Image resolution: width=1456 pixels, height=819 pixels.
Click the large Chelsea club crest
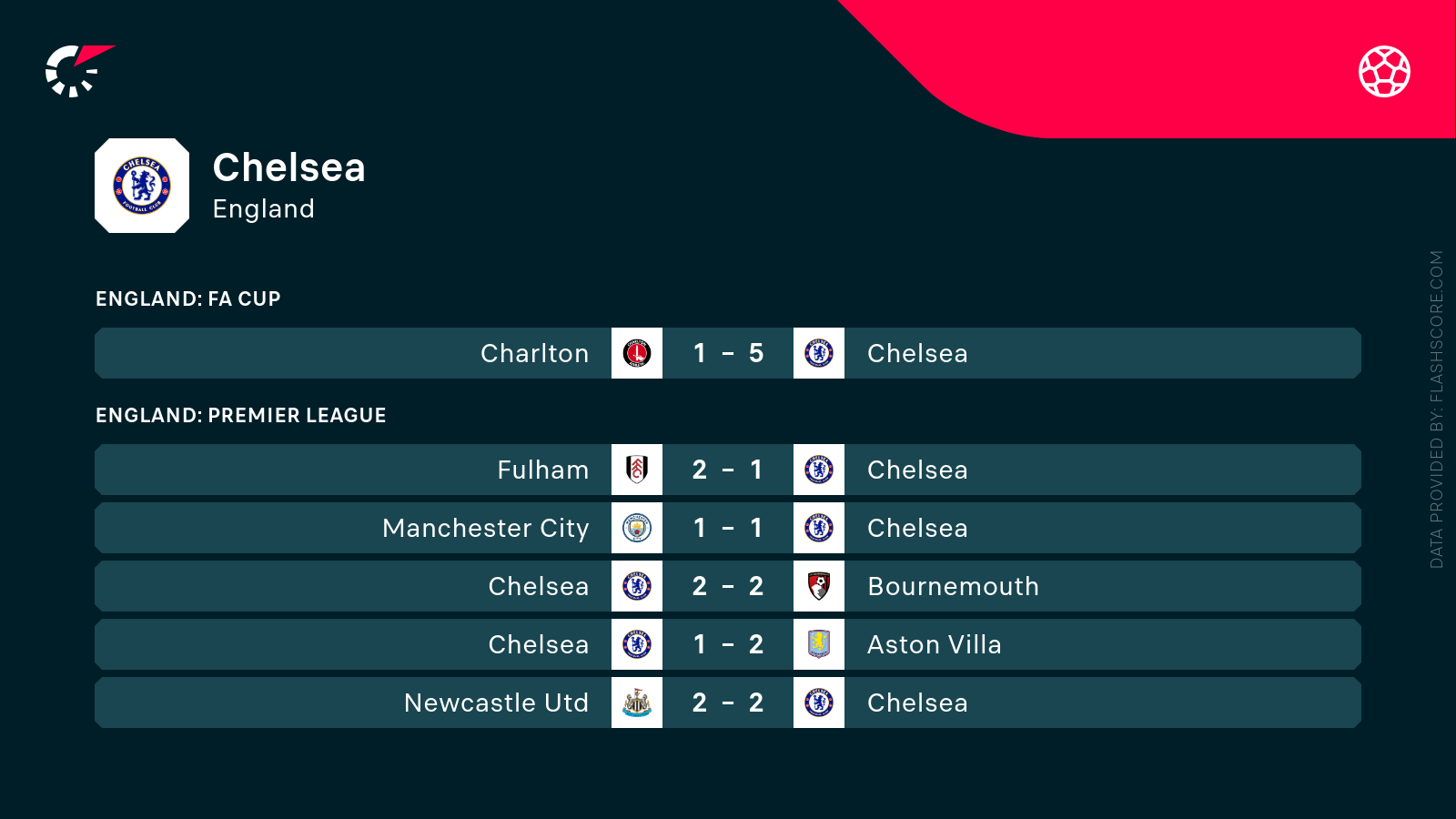click(142, 186)
